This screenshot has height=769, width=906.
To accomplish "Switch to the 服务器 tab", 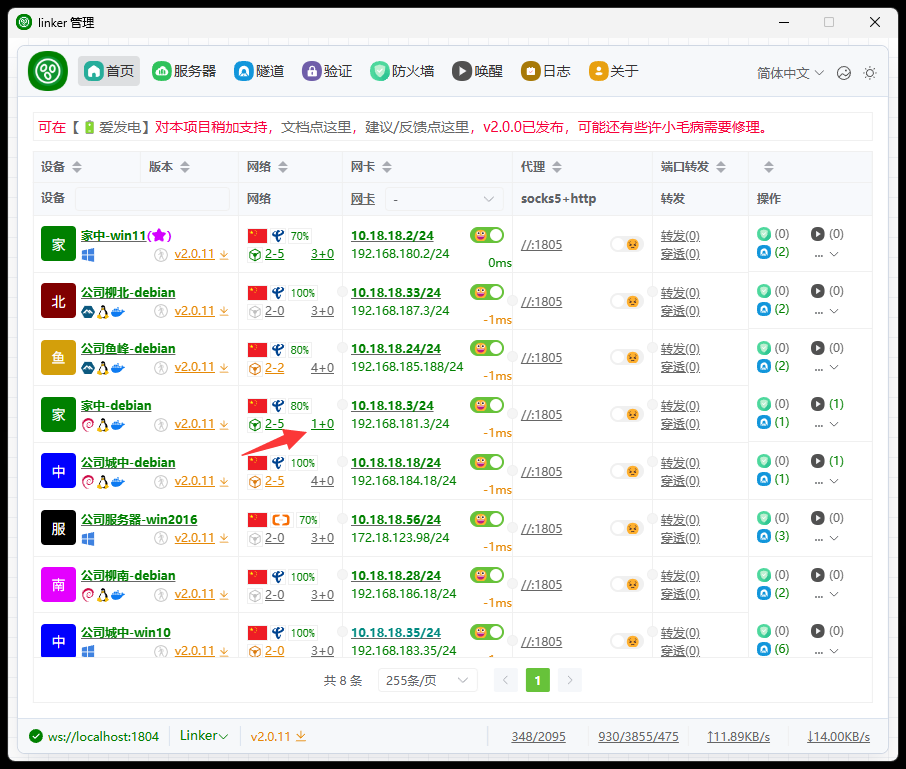I will pos(184,71).
